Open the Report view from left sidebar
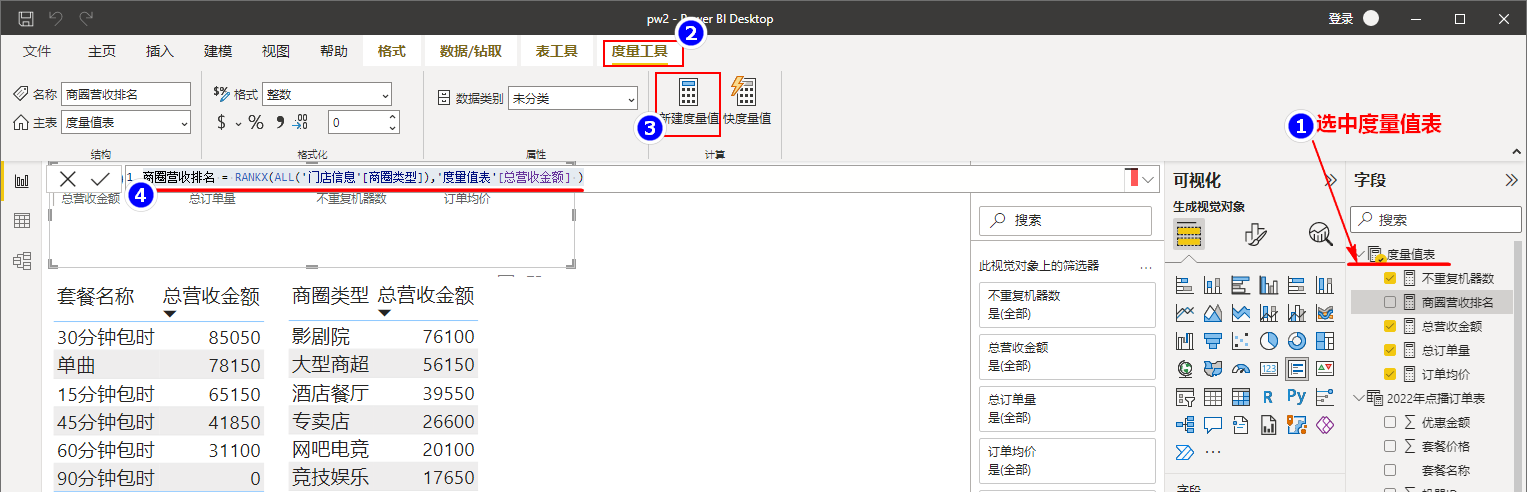The image size is (1527, 492). tap(21, 181)
